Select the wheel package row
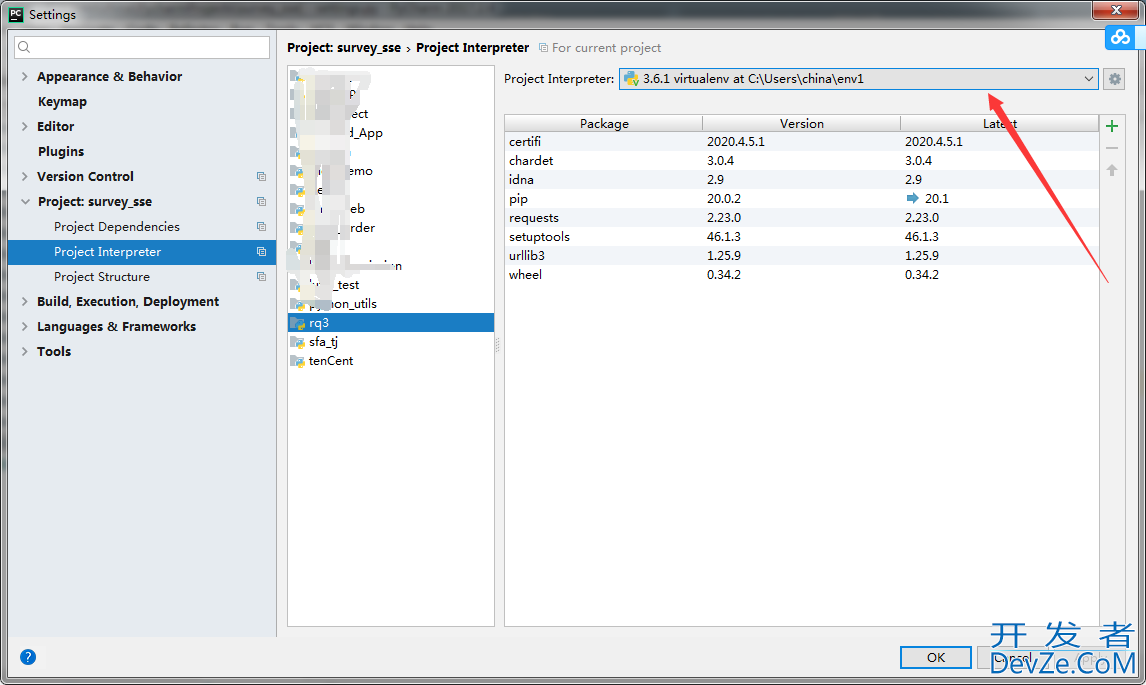Image resolution: width=1146 pixels, height=685 pixels. tap(801, 274)
